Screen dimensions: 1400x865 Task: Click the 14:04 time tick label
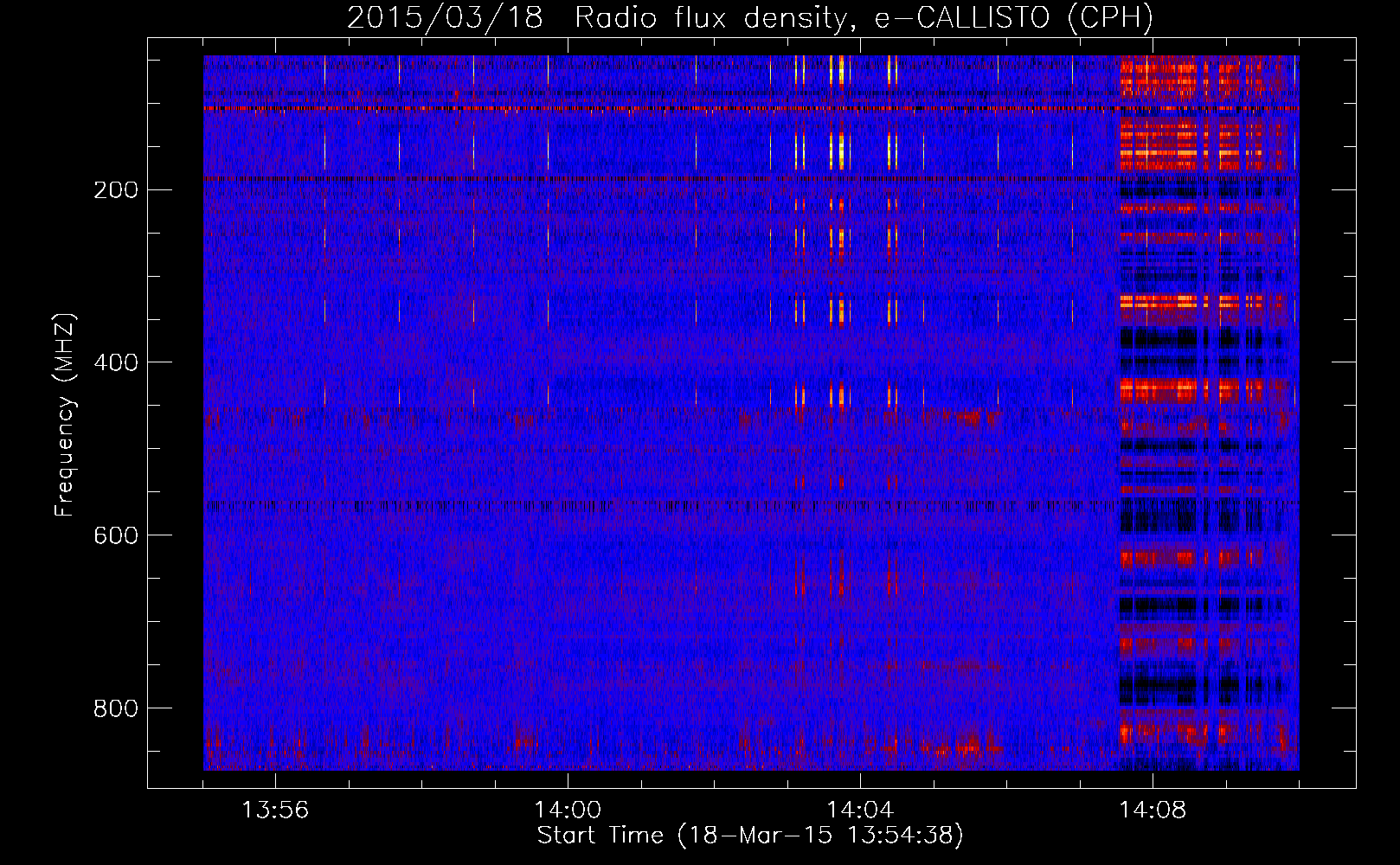(860, 811)
